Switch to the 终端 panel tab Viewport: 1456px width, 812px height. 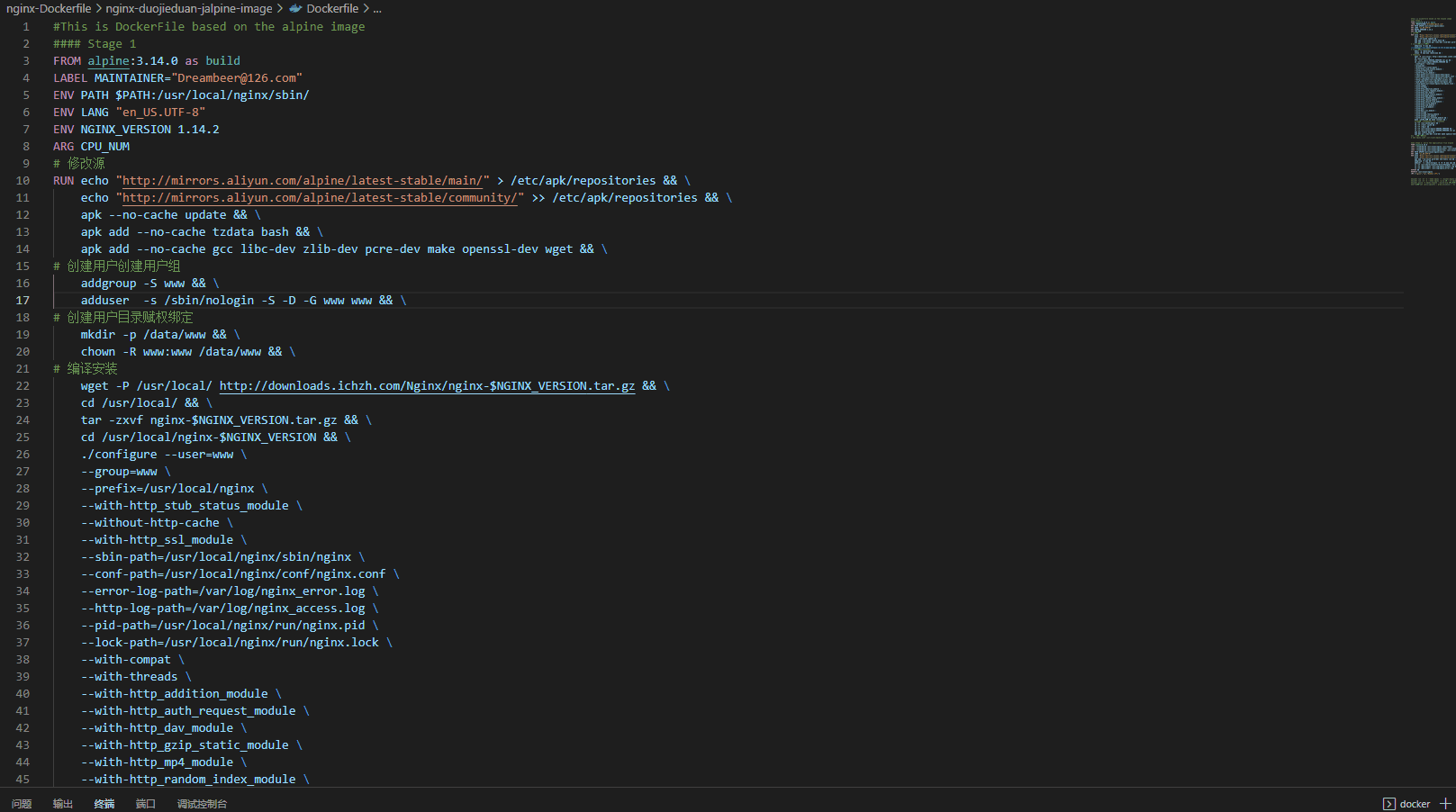click(104, 803)
